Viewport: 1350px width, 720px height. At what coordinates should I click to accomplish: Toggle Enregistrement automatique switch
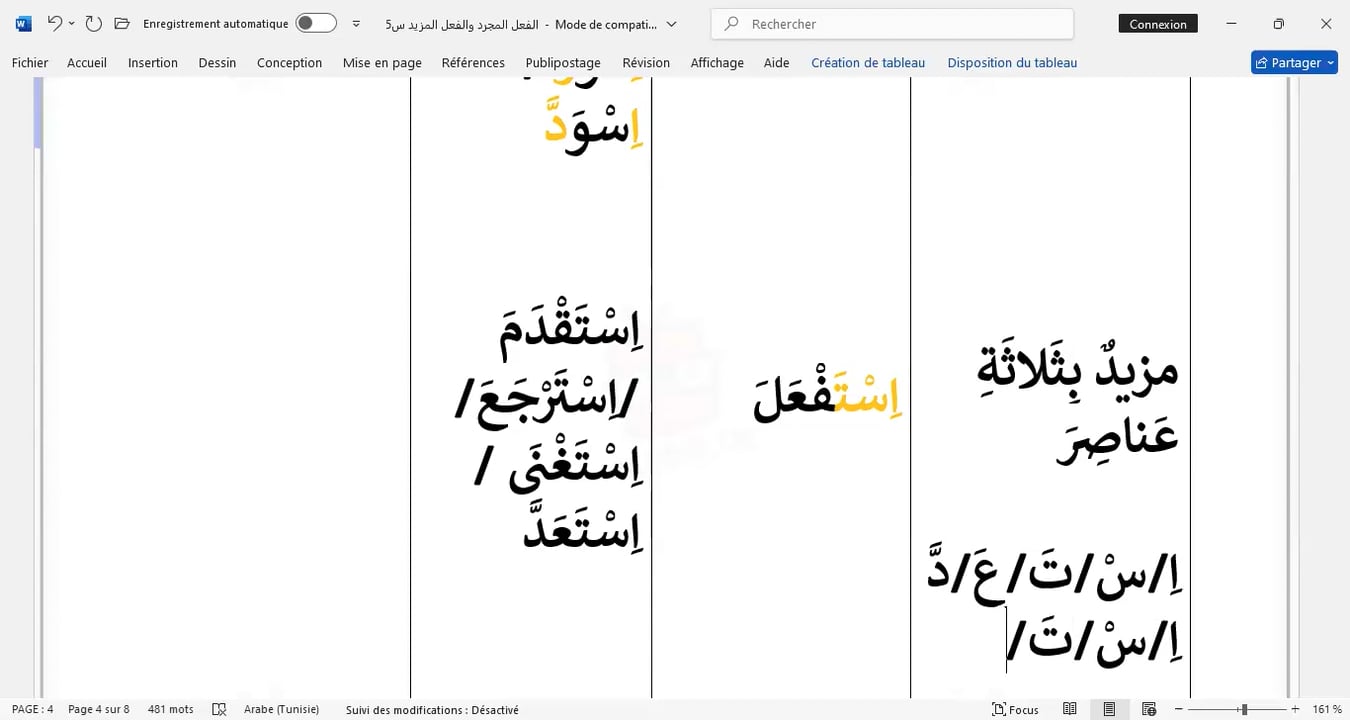[315, 23]
